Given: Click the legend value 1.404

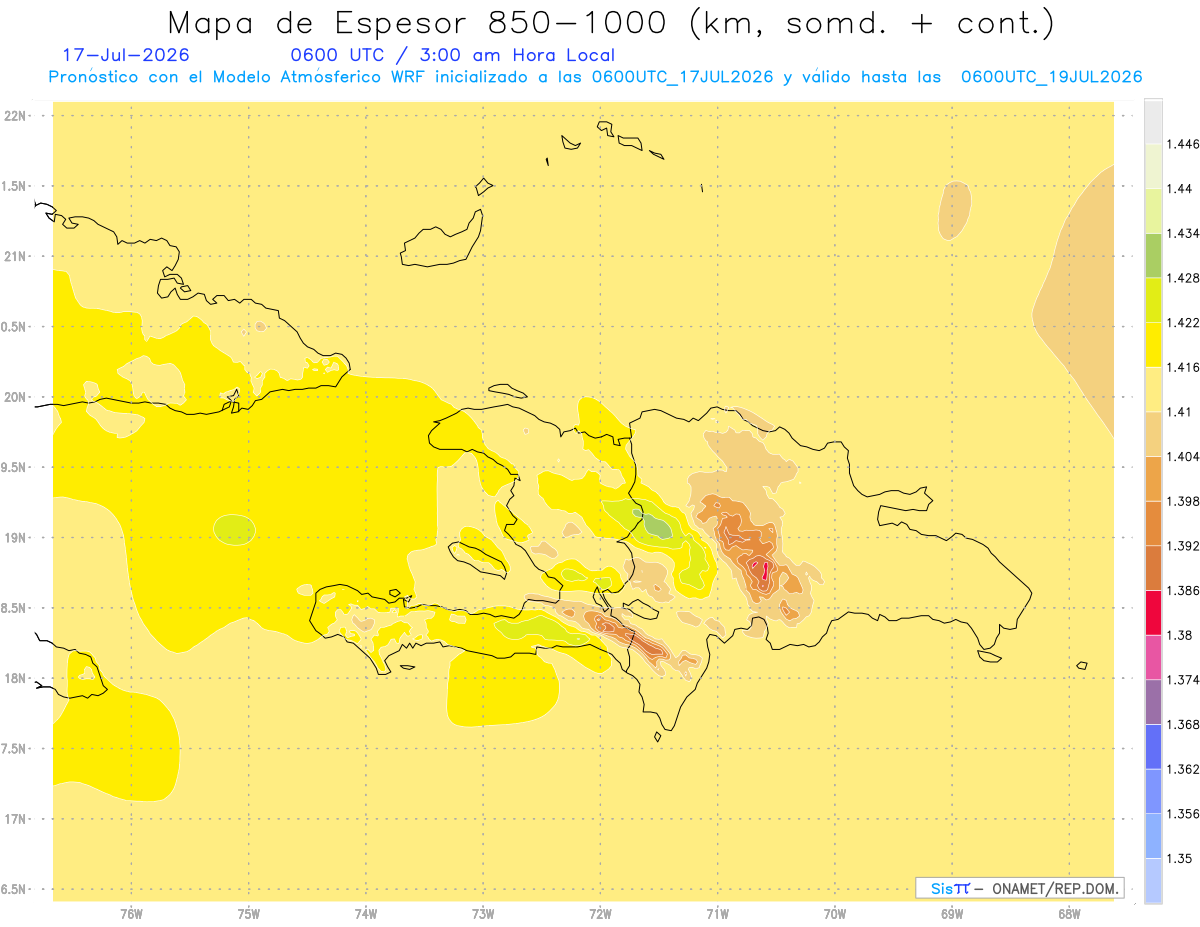Looking at the screenshot, I should [1183, 456].
